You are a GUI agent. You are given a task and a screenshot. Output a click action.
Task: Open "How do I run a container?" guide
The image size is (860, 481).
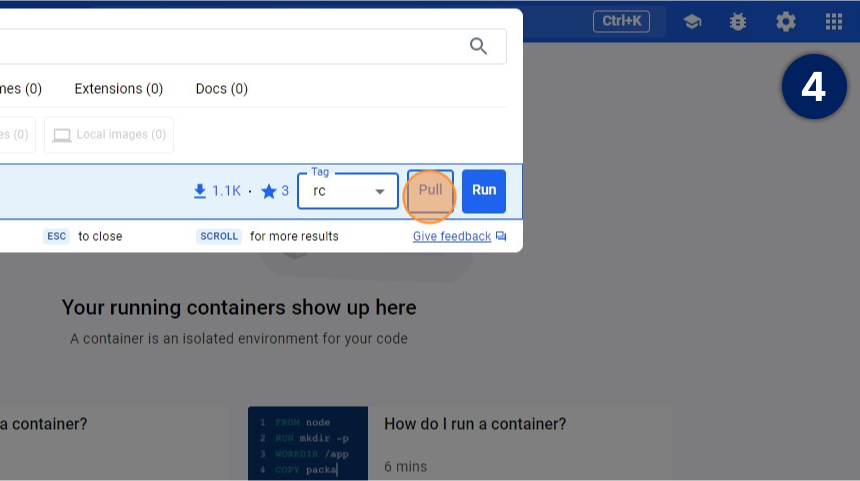(x=475, y=423)
